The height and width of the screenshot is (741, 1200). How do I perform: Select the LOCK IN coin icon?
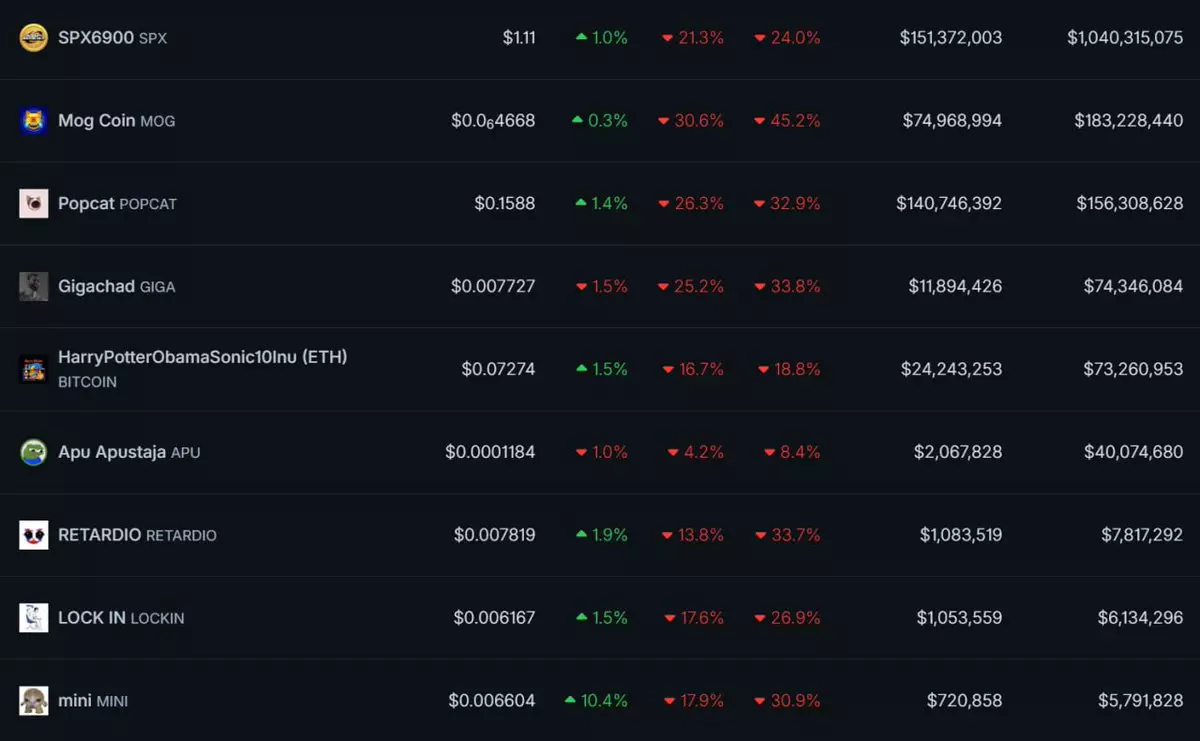coord(34,618)
